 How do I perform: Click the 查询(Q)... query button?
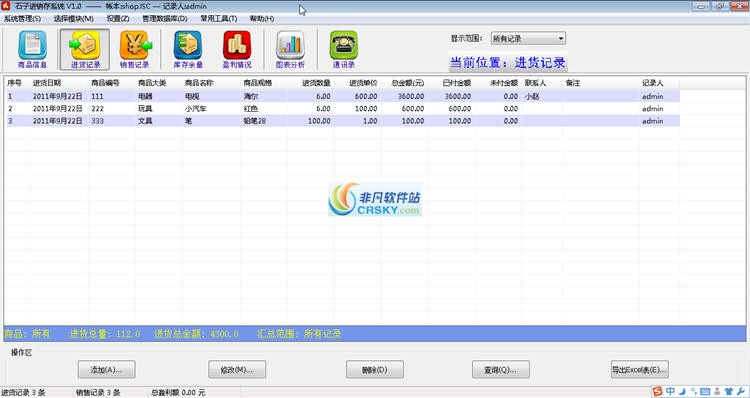click(x=501, y=369)
